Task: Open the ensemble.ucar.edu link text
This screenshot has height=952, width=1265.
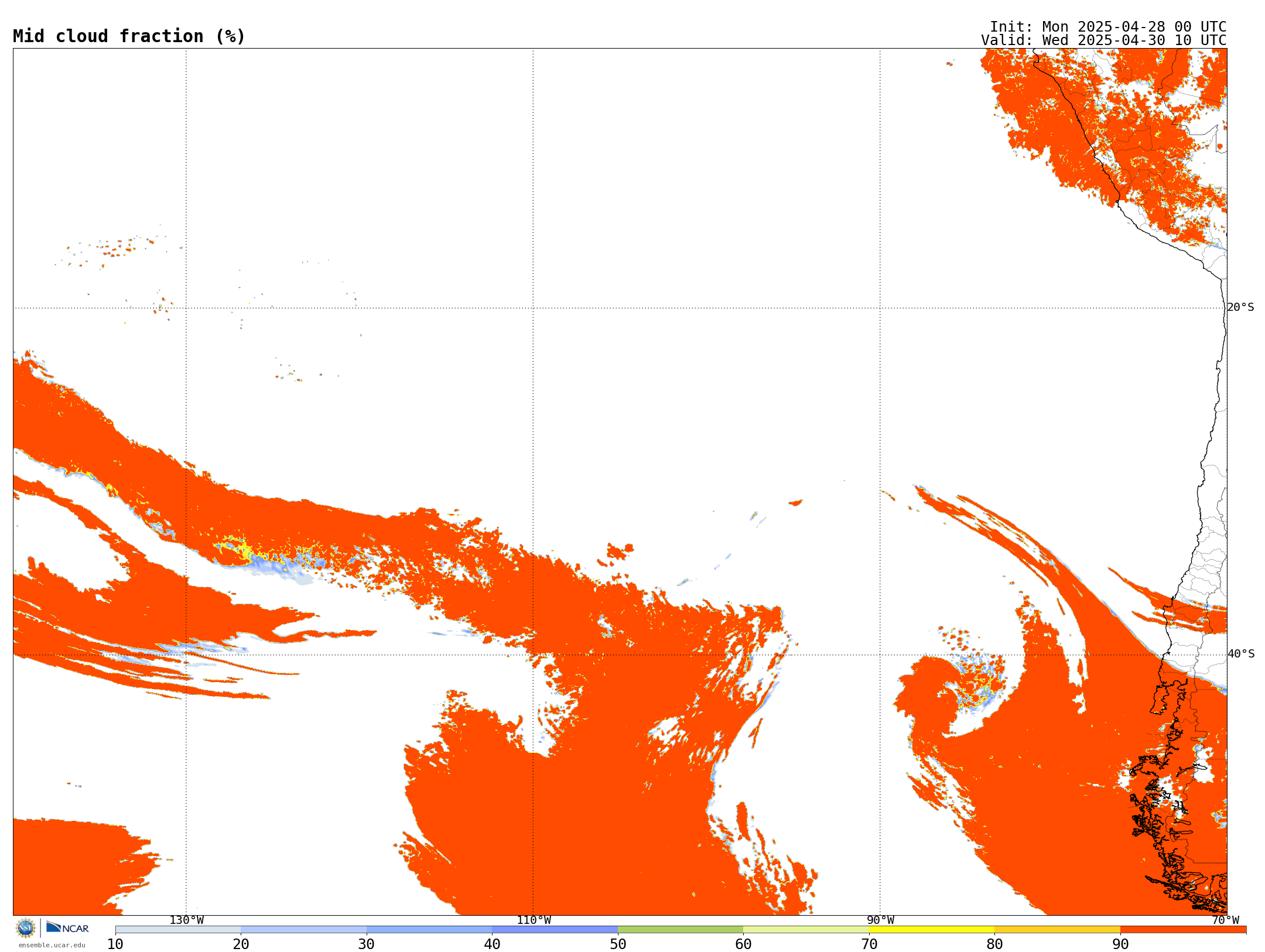Action: tap(52, 945)
